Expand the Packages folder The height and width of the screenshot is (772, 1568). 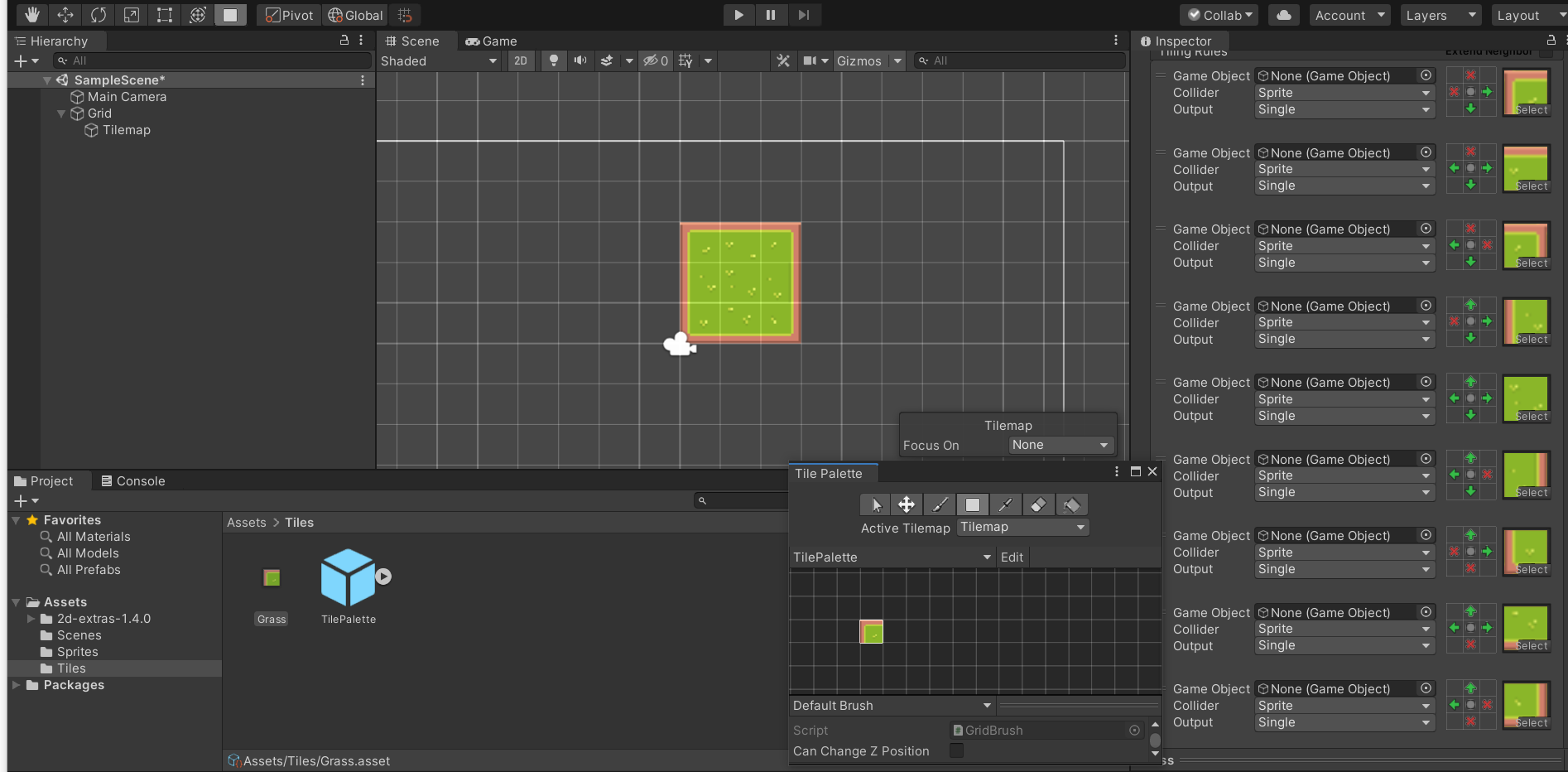16,685
